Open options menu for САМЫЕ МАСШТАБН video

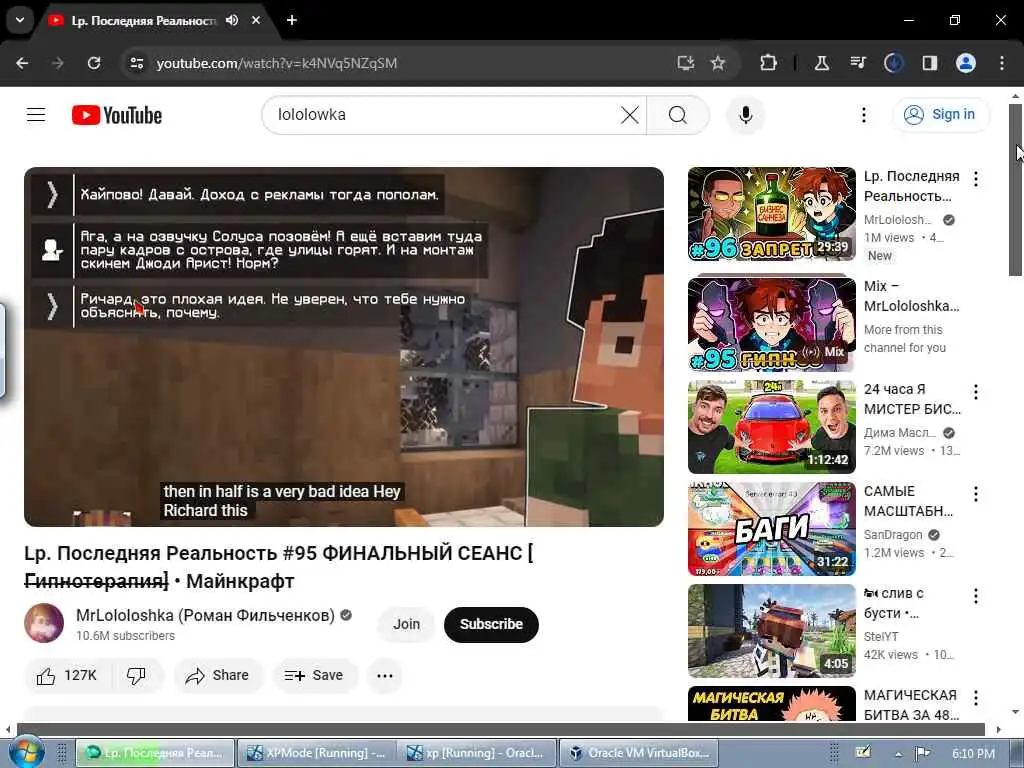976,494
